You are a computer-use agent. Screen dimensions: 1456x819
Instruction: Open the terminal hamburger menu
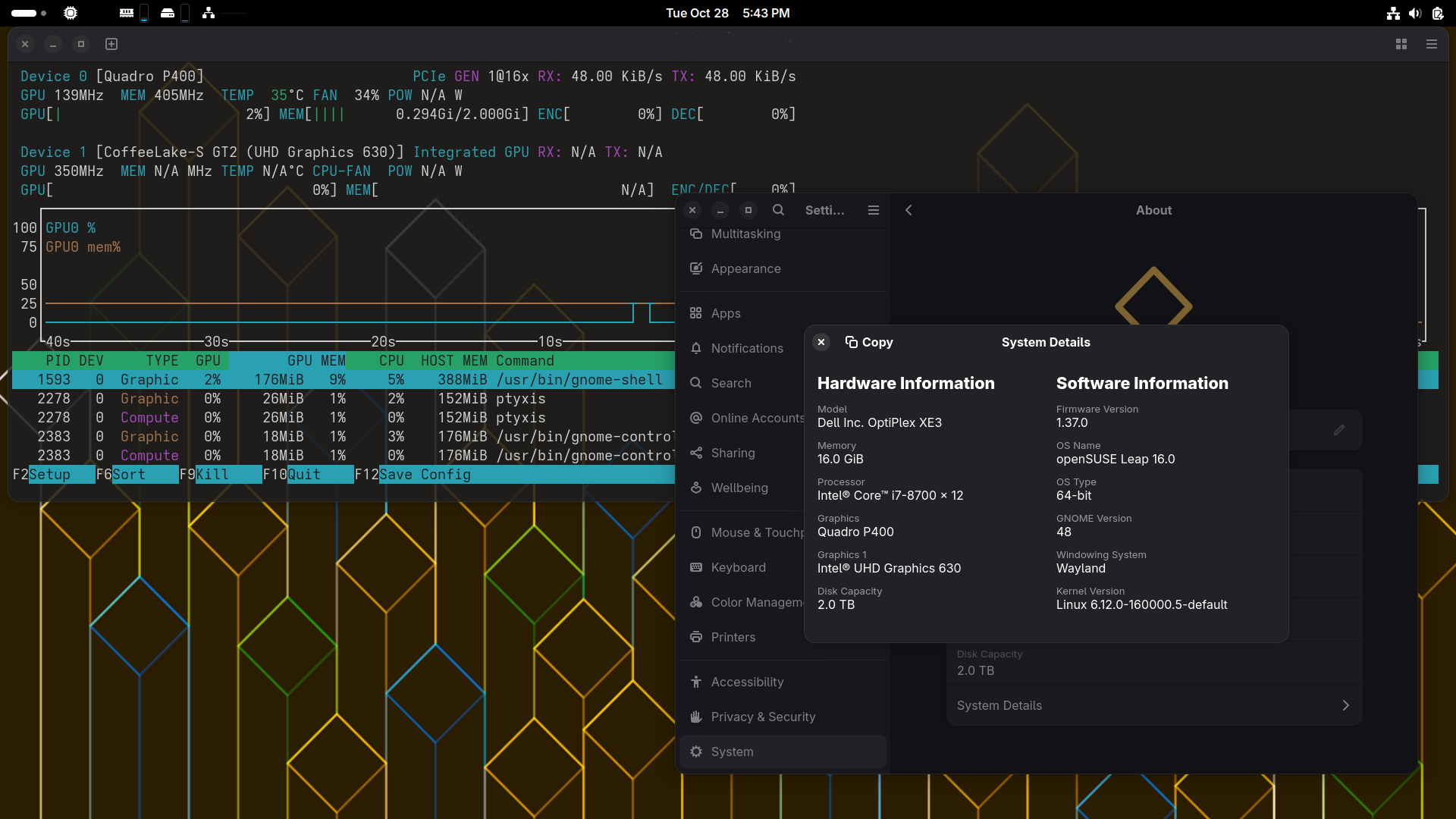(x=1431, y=44)
